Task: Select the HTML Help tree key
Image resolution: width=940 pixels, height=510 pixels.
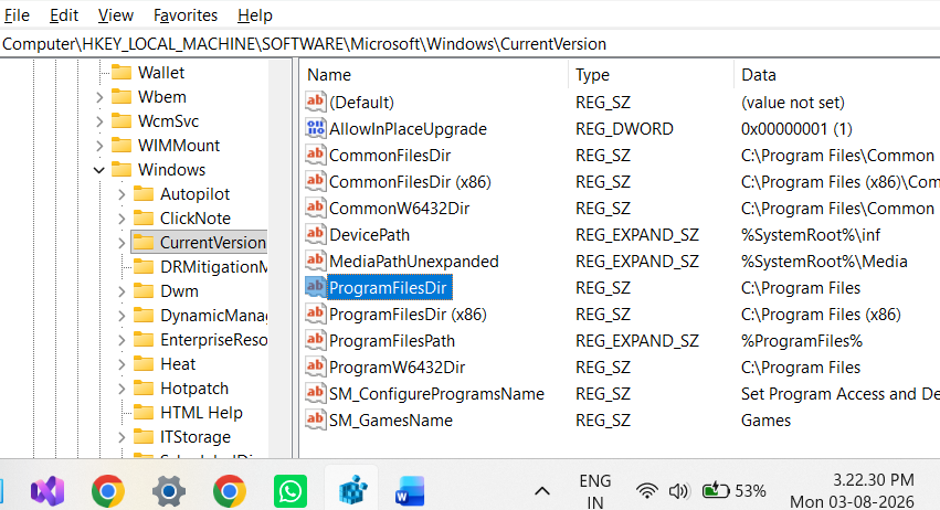Action: coord(201,412)
